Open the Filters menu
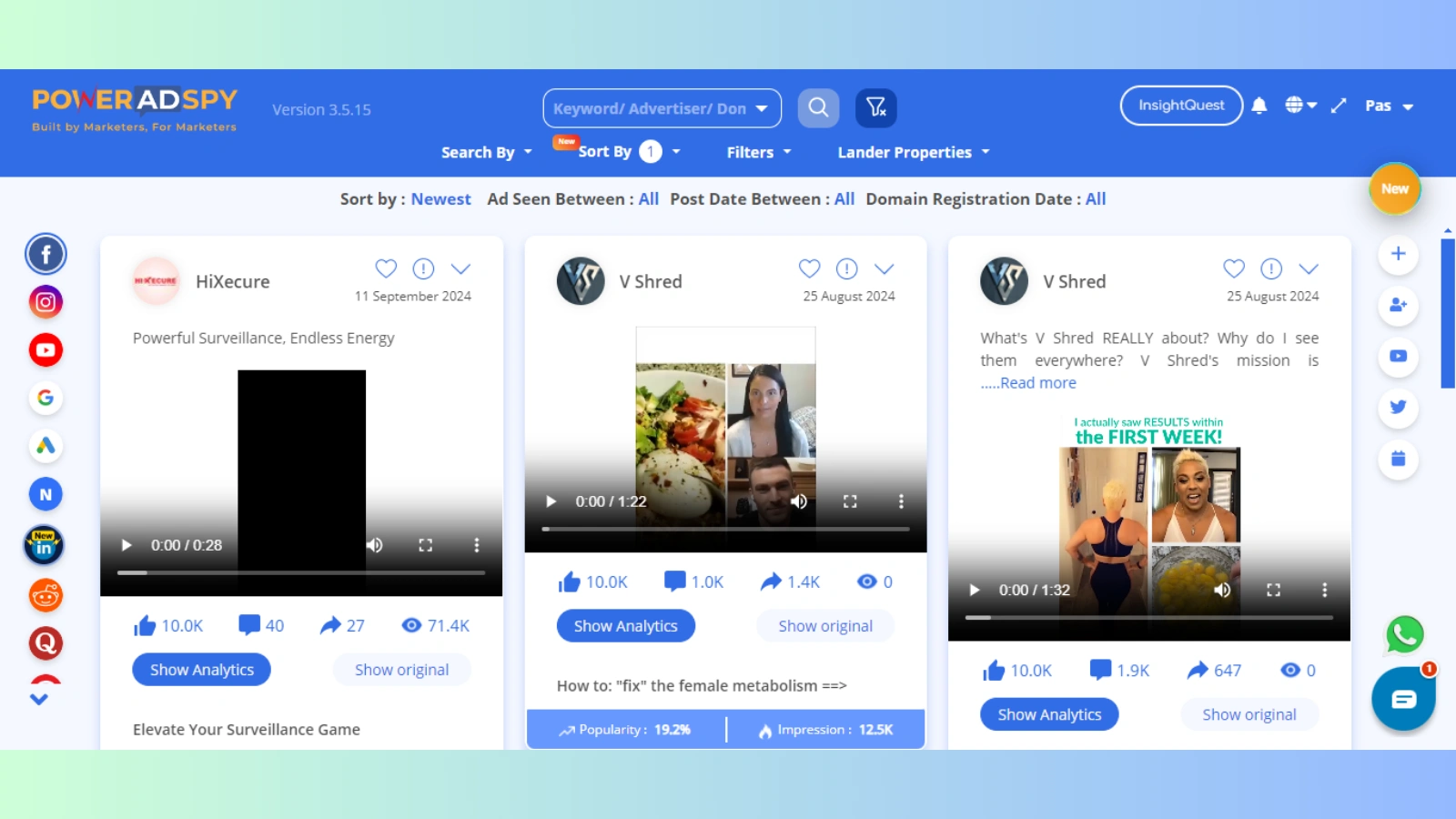This screenshot has height=819, width=1456. tap(759, 152)
